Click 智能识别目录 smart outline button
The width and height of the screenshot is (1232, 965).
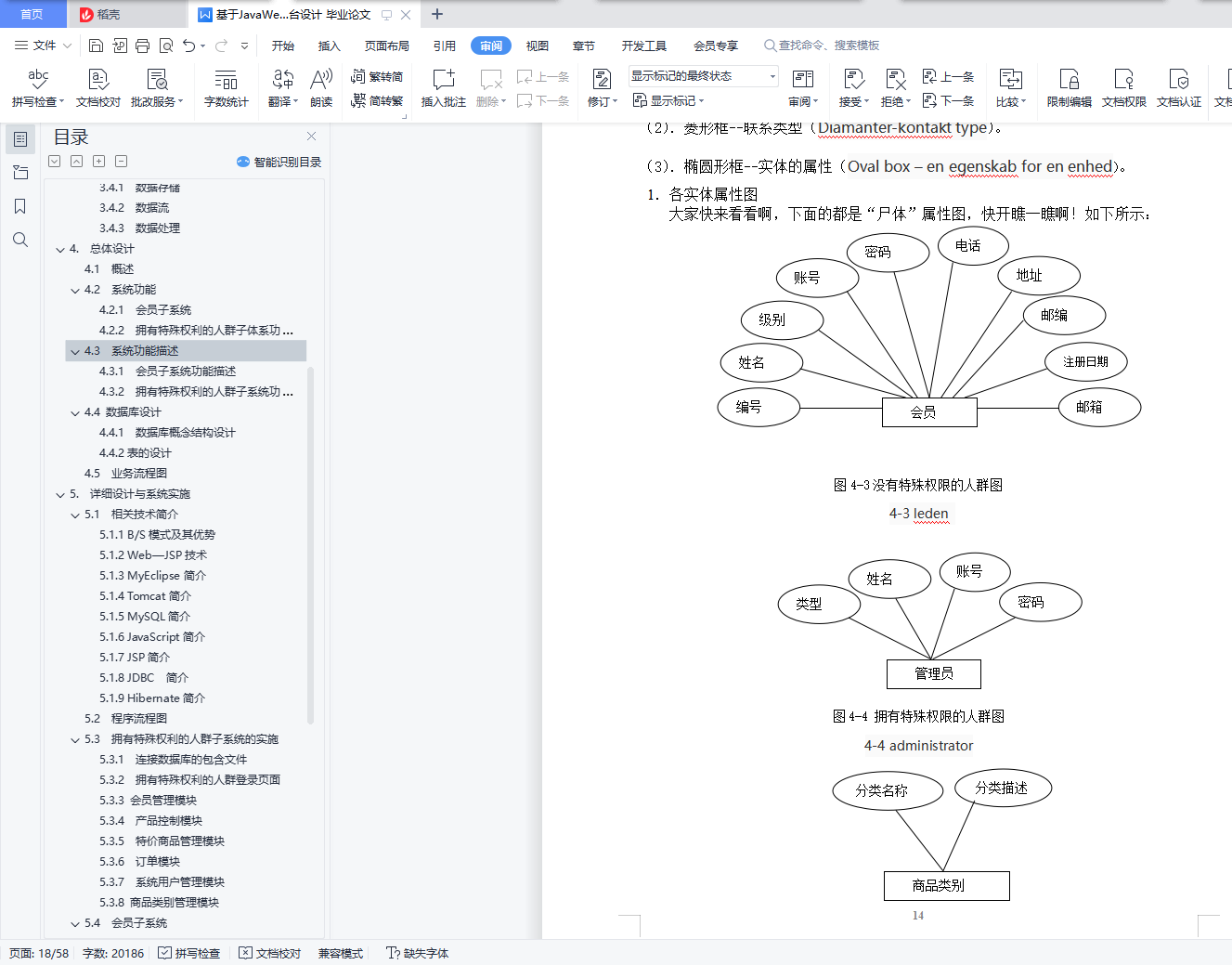pos(279,162)
